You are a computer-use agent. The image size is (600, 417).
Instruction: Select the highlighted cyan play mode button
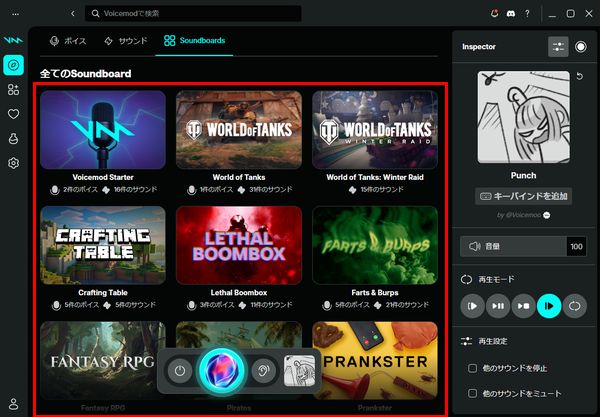click(x=549, y=306)
